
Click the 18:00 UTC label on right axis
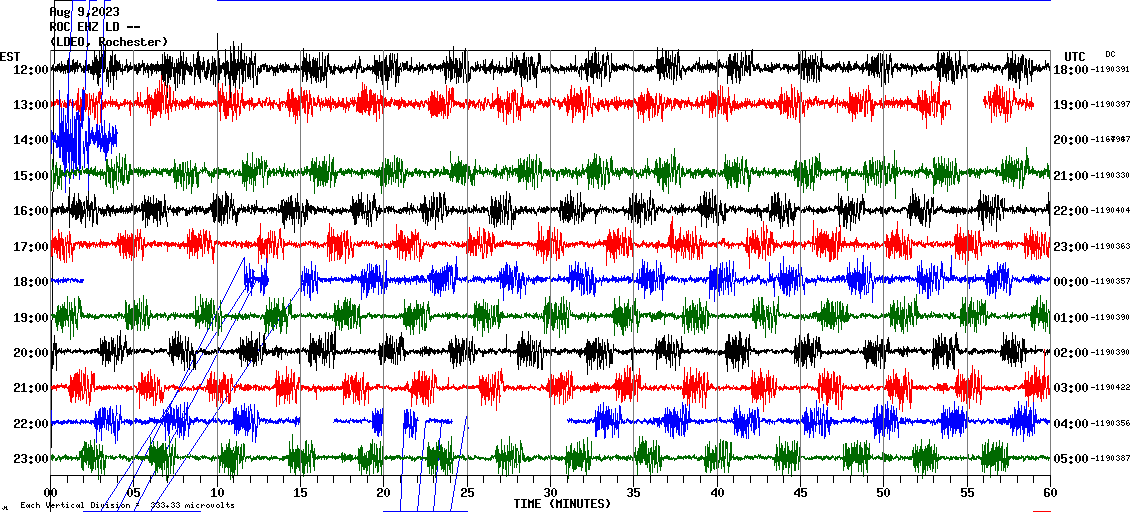[1070, 70]
